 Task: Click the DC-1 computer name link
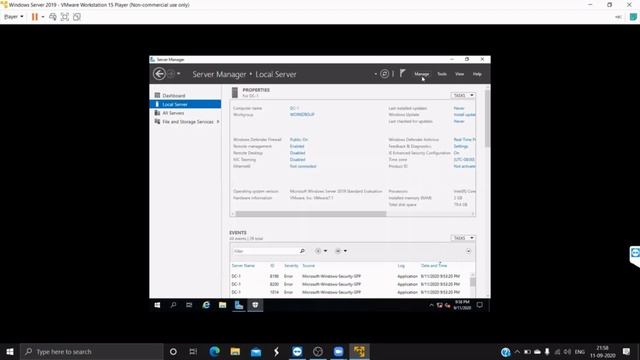pyautogui.click(x=294, y=108)
